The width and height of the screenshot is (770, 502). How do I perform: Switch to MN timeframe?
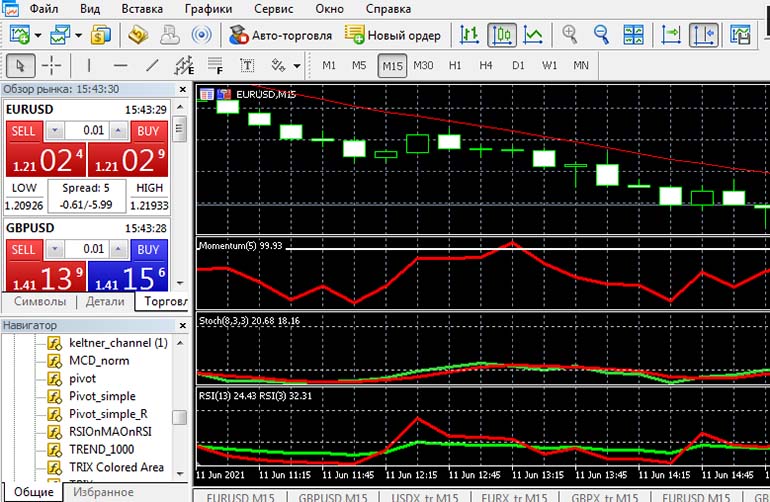pos(581,65)
